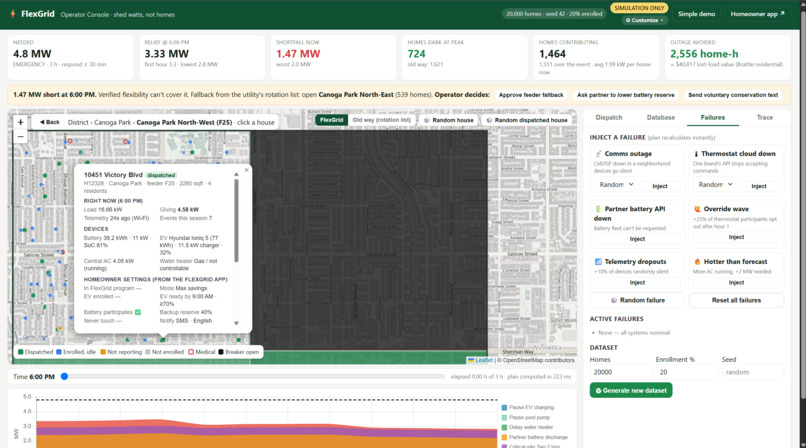
Task: Click the Thermostat cloud down thermometer icon
Action: click(696, 154)
